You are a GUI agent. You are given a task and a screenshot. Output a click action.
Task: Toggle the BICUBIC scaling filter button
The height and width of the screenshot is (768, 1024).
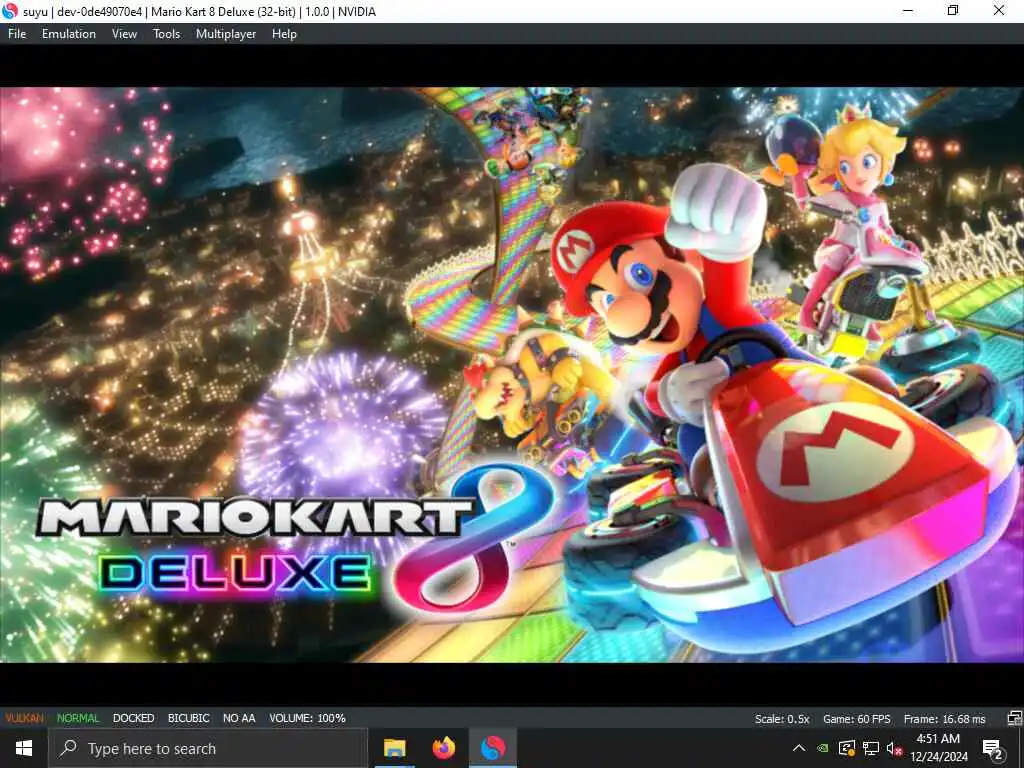coord(189,718)
